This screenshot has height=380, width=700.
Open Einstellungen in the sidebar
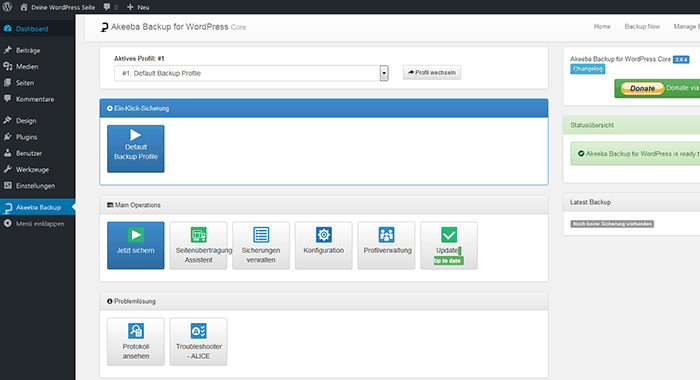click(x=38, y=186)
